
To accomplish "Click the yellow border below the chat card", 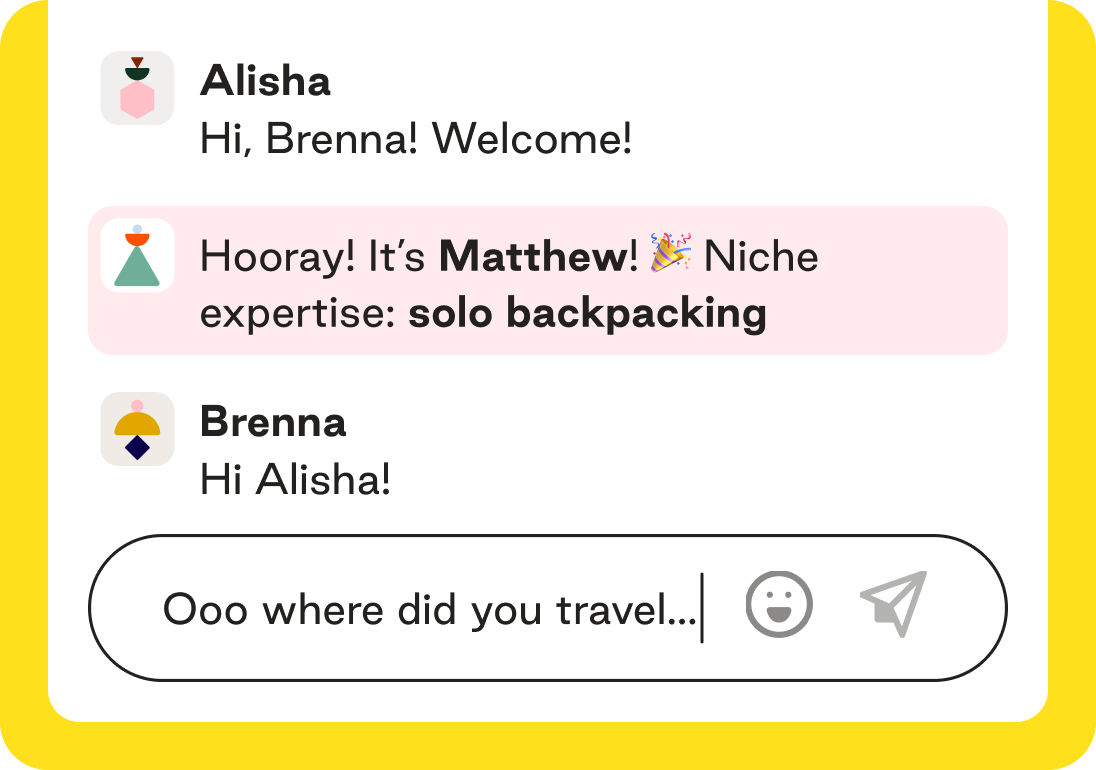I will point(548,747).
